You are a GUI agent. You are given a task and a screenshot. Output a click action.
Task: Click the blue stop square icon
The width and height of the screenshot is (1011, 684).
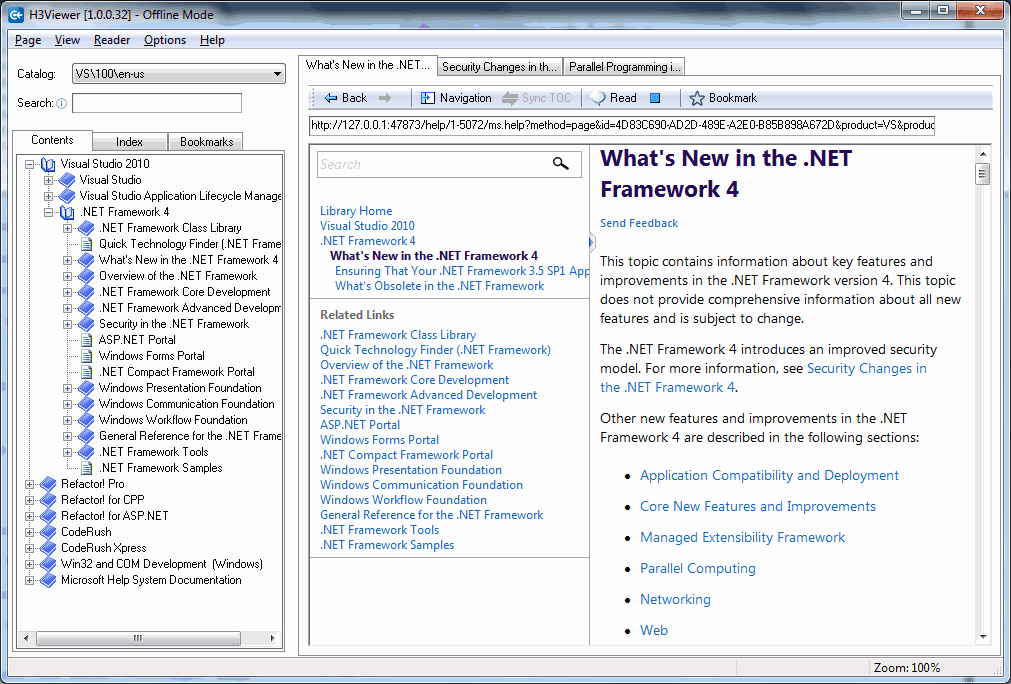655,98
